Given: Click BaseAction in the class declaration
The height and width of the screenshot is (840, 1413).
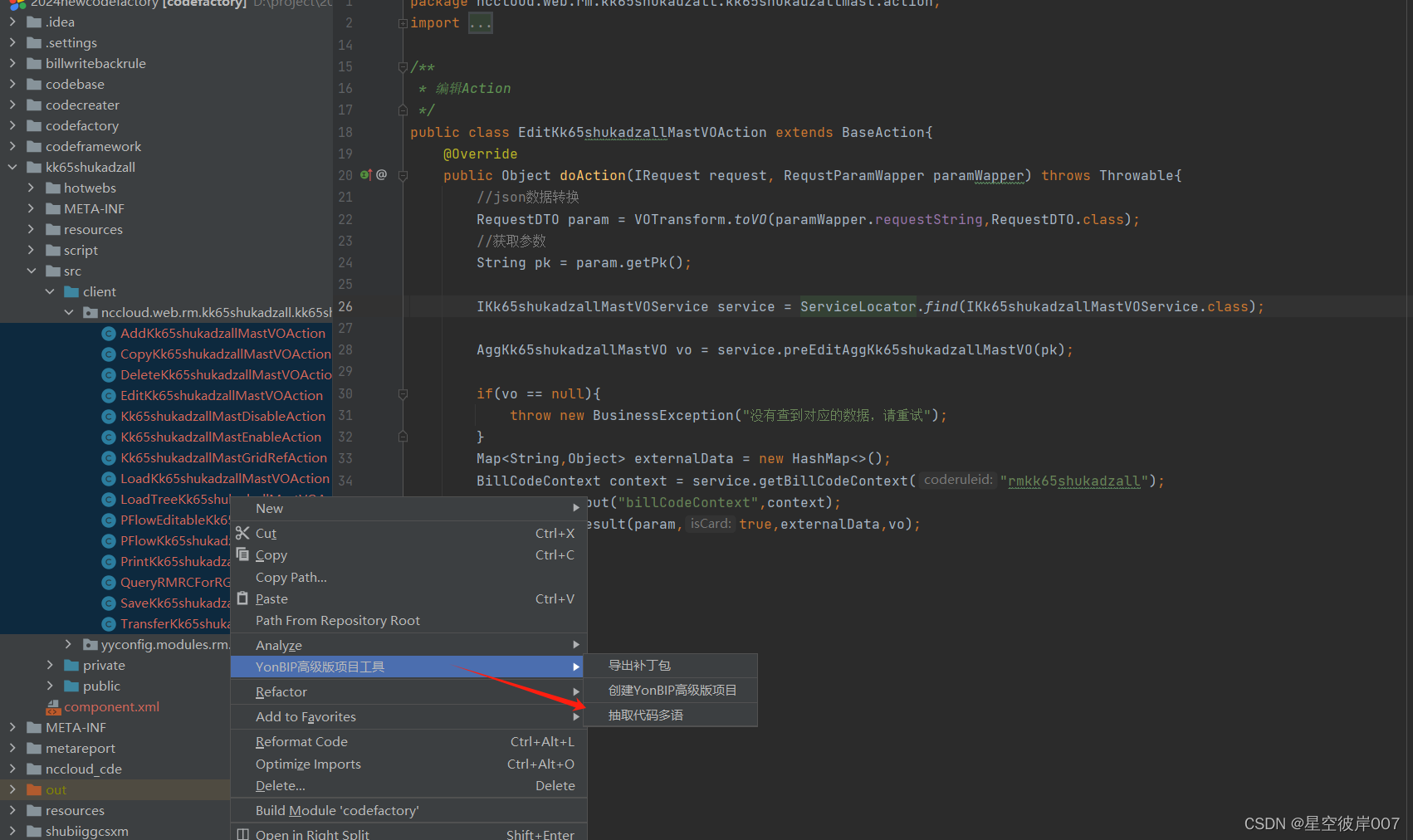Looking at the screenshot, I should coord(883,132).
